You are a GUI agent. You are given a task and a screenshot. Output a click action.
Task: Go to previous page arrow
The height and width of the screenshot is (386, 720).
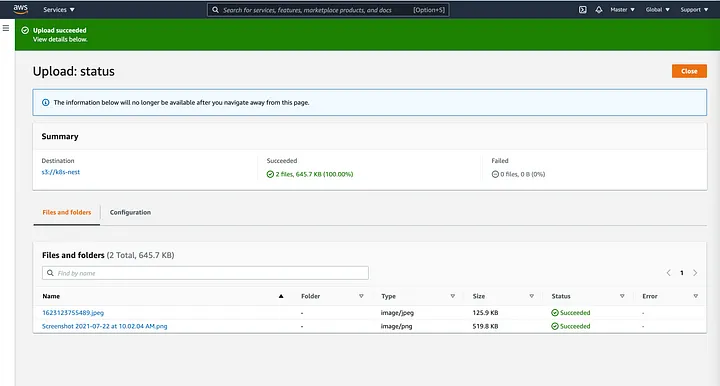click(669, 273)
